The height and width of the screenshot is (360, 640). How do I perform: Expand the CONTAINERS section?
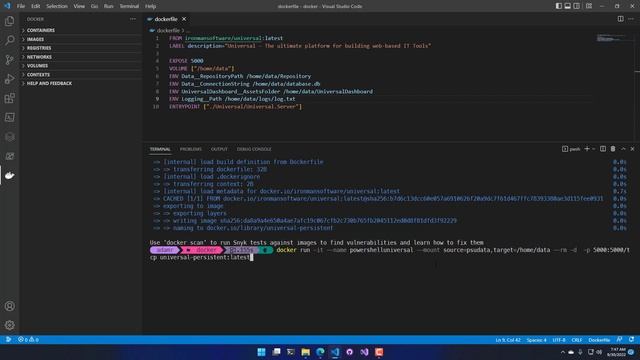pos(81,30)
